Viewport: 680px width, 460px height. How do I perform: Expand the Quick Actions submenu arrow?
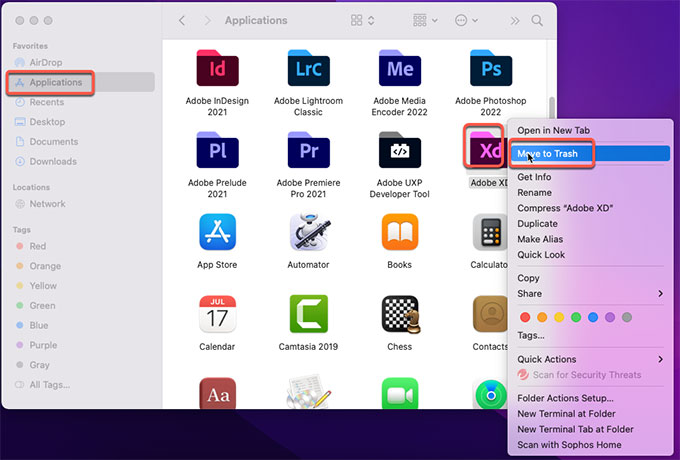click(660, 359)
